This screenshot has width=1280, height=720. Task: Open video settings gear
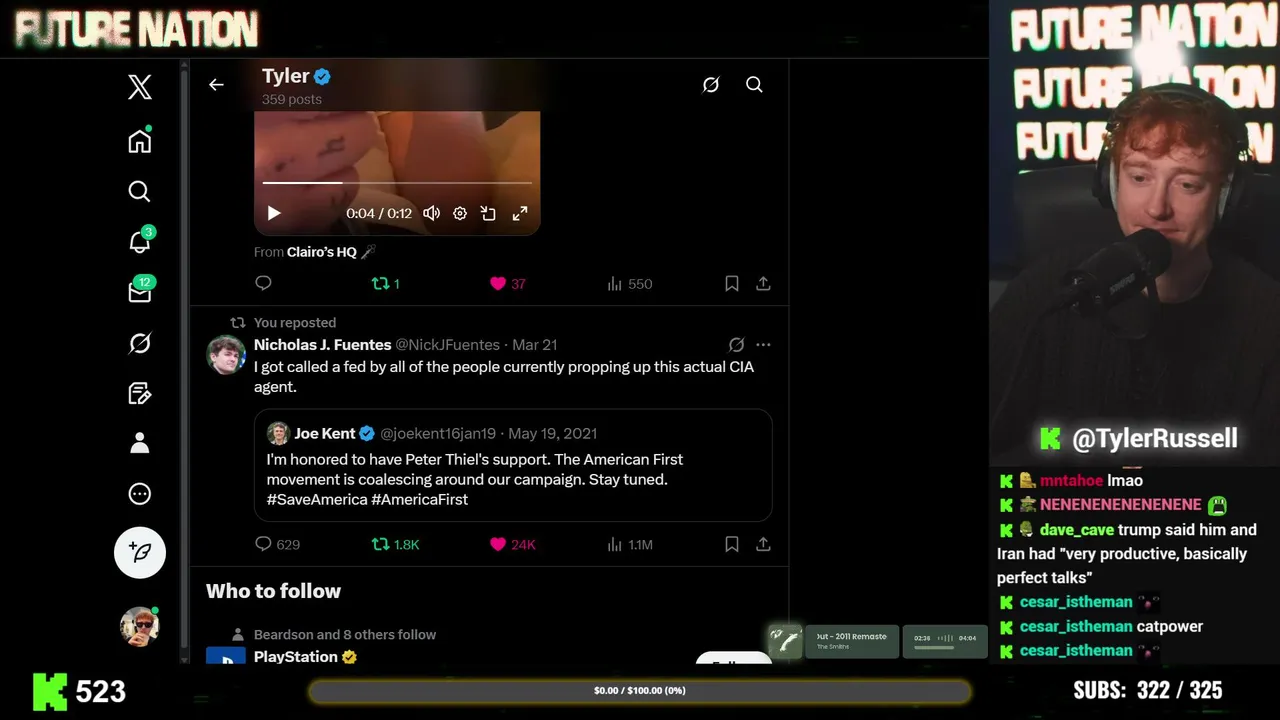(x=460, y=213)
